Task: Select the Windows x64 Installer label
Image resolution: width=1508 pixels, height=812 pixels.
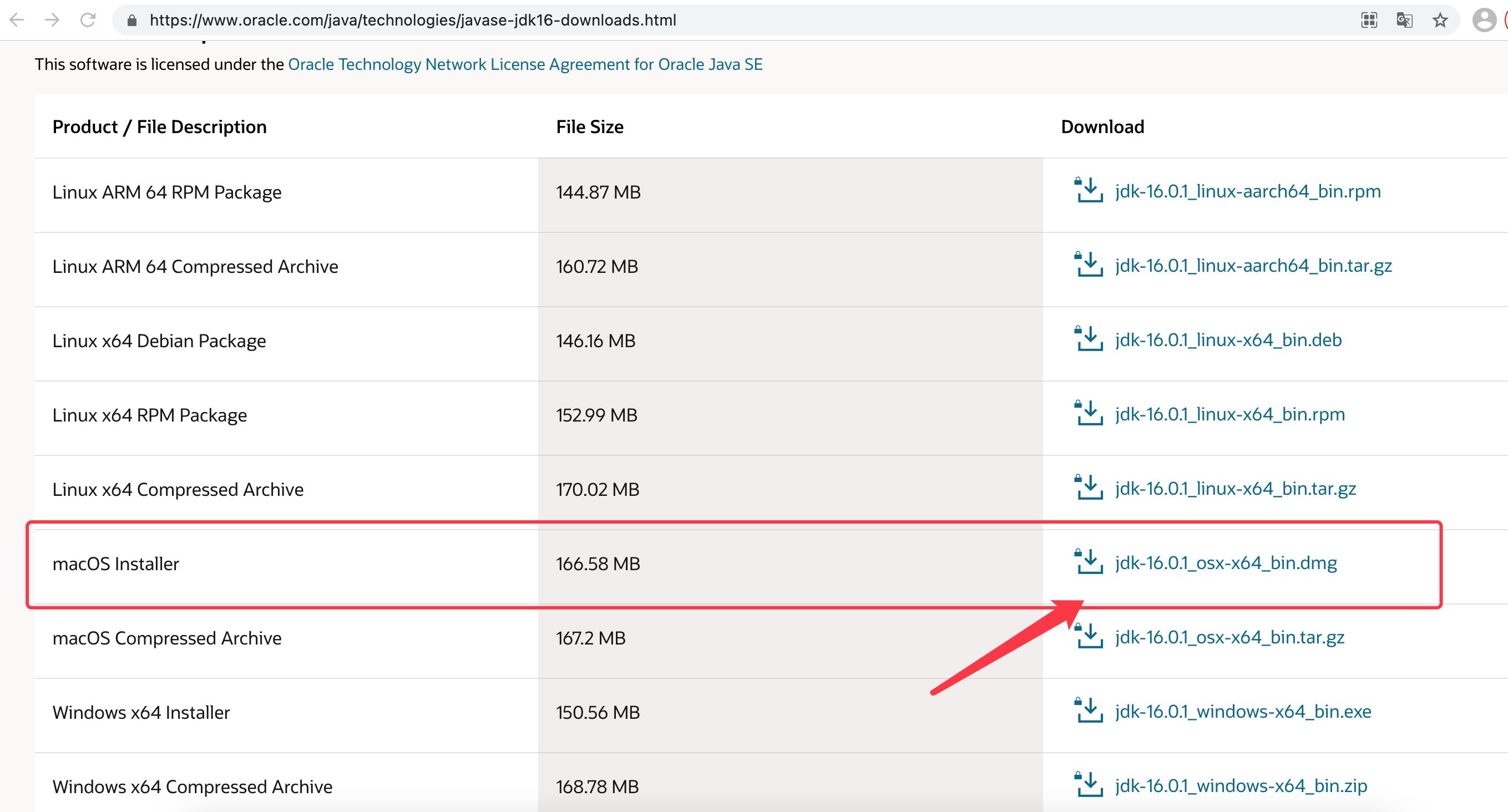Action: click(x=141, y=713)
